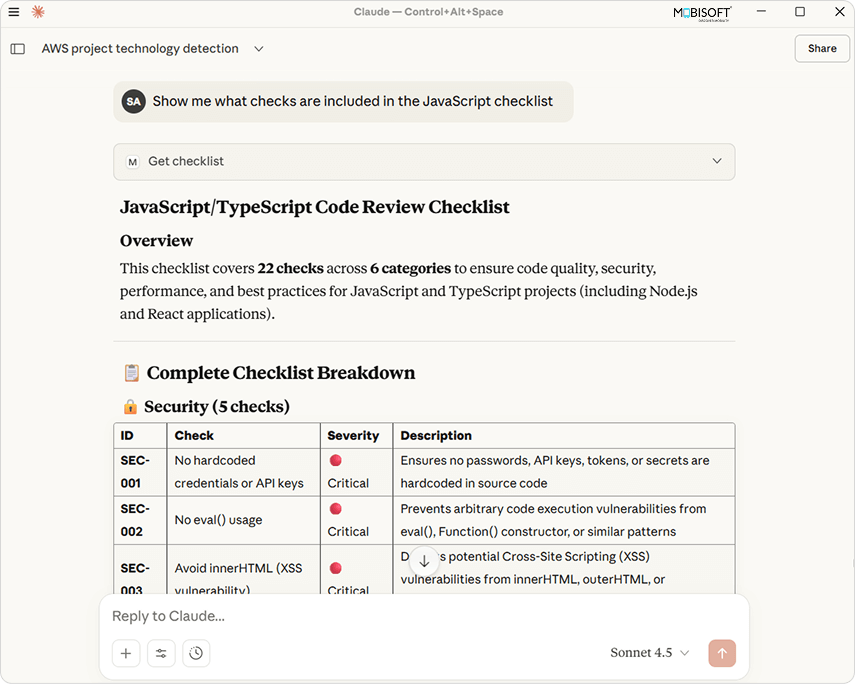Screen dimensions: 855x684
Task: Toggle the sidebar panel icon
Action: point(17,49)
